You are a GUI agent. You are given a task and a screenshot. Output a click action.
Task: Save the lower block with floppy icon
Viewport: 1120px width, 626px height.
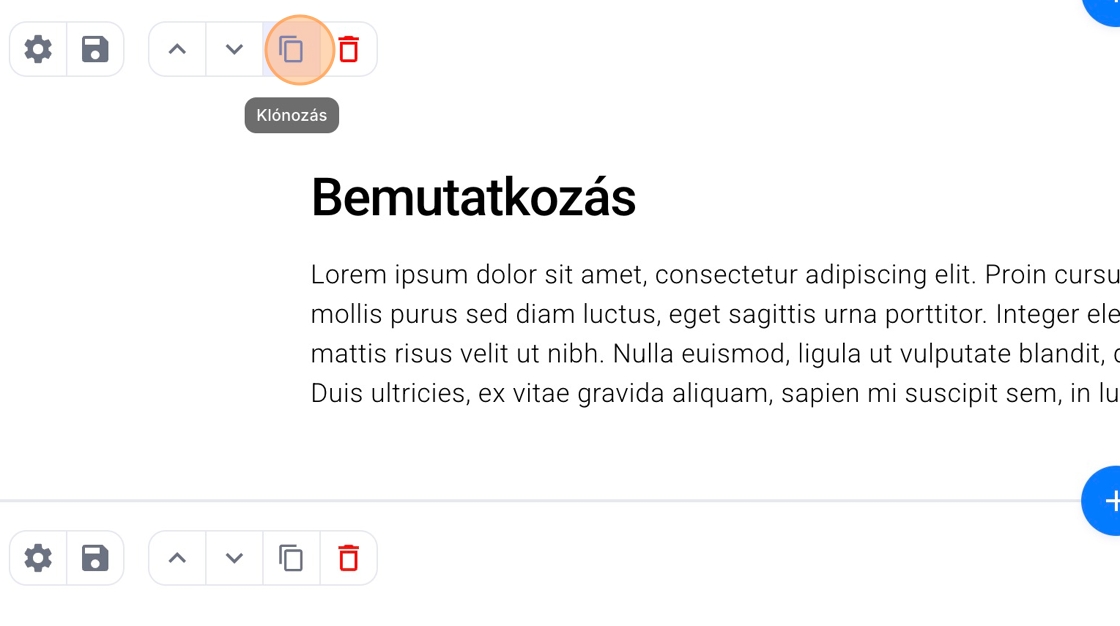[x=95, y=558]
